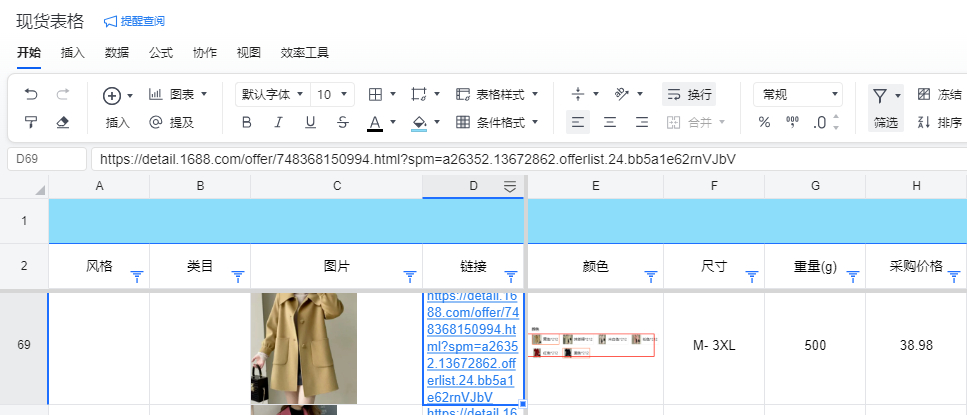967x415 pixels.
Task: Switch to the 插入 tab
Action: pyautogui.click(x=72, y=52)
